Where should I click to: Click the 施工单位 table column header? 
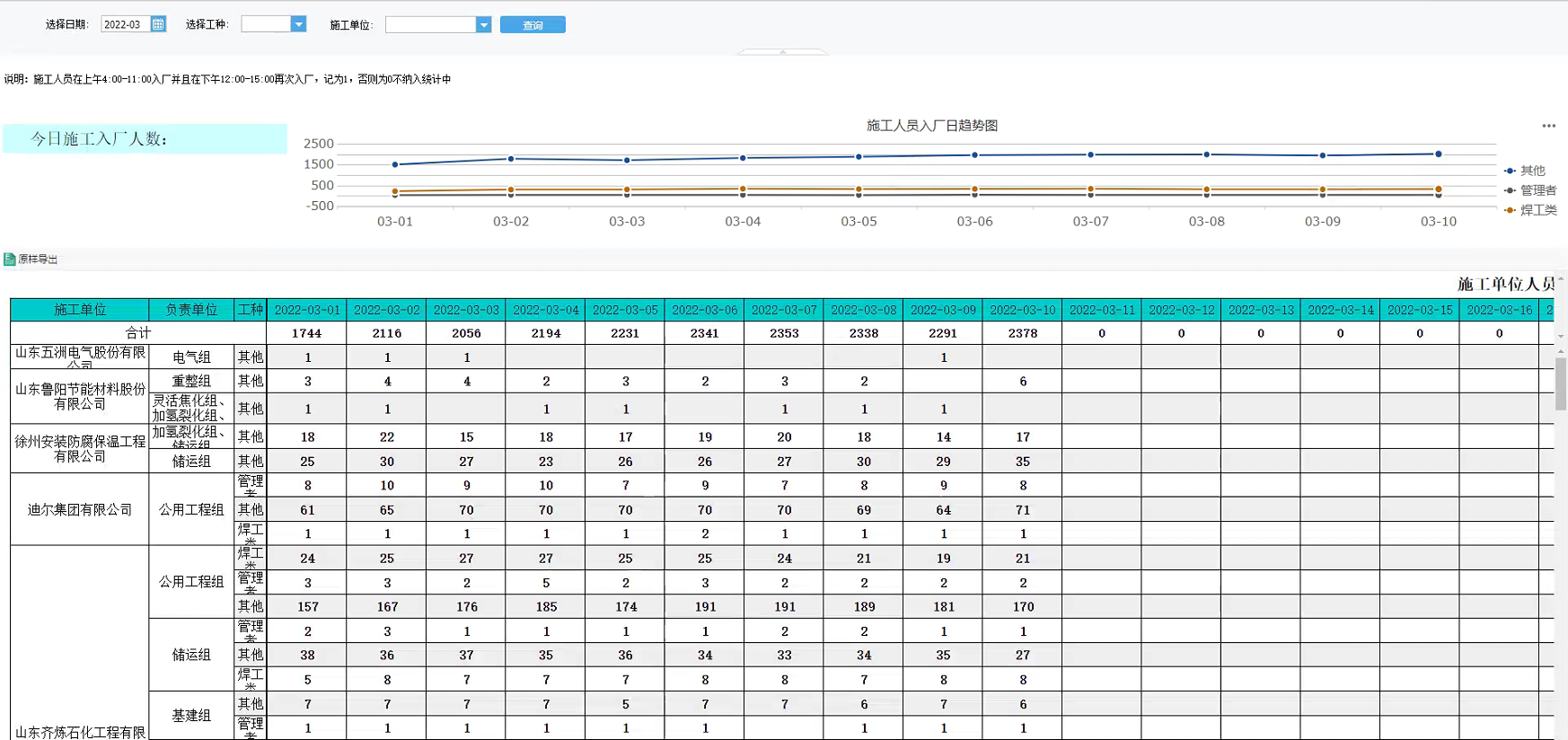coord(80,310)
